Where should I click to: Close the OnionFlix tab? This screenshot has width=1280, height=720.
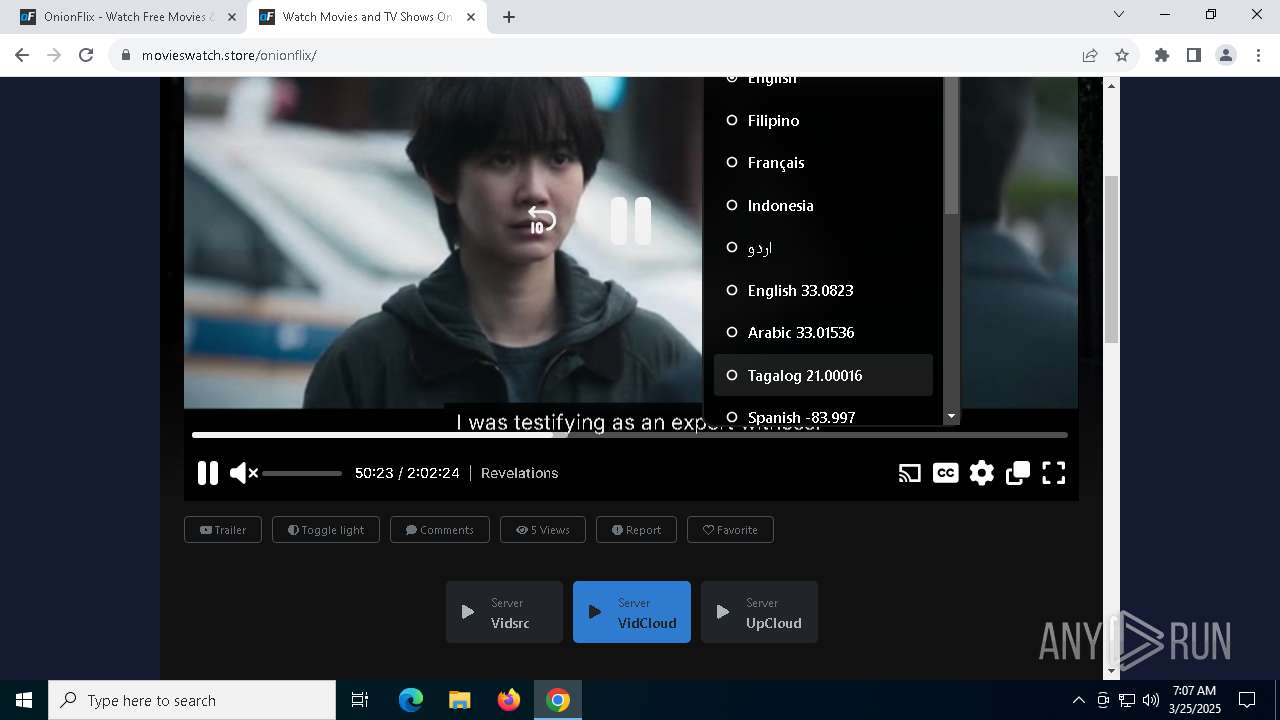coord(232,17)
